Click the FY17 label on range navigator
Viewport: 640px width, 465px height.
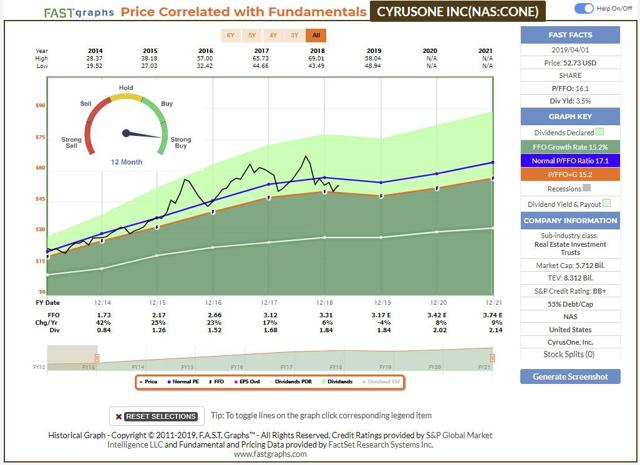tap(286, 367)
